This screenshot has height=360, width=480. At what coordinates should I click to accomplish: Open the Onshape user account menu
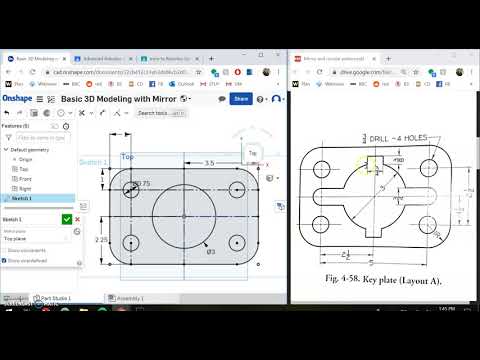point(276,99)
